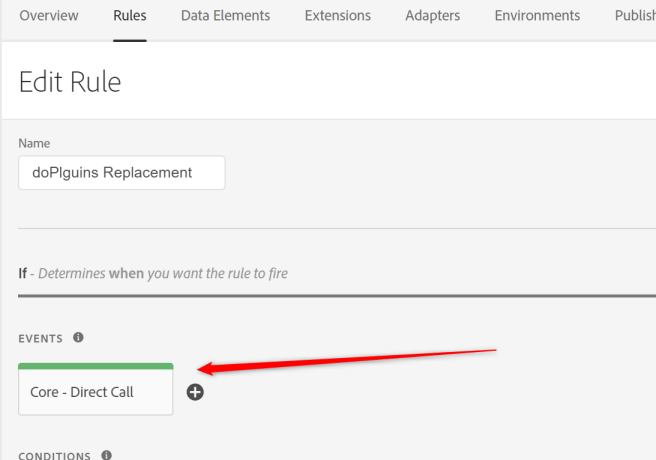Click the rule Name input field

click(121, 172)
